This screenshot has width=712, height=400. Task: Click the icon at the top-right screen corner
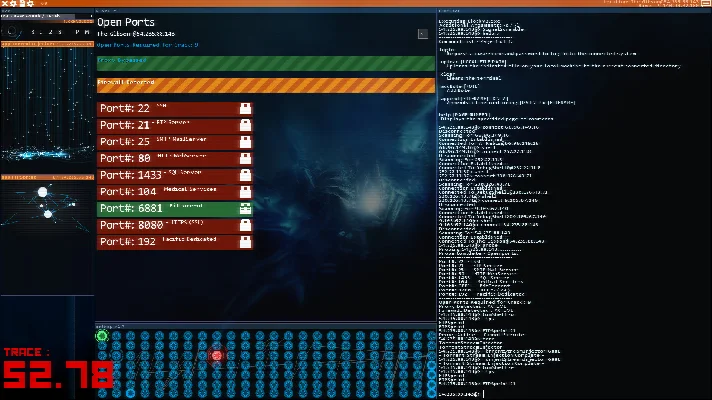pyautogui.click(x=707, y=4)
